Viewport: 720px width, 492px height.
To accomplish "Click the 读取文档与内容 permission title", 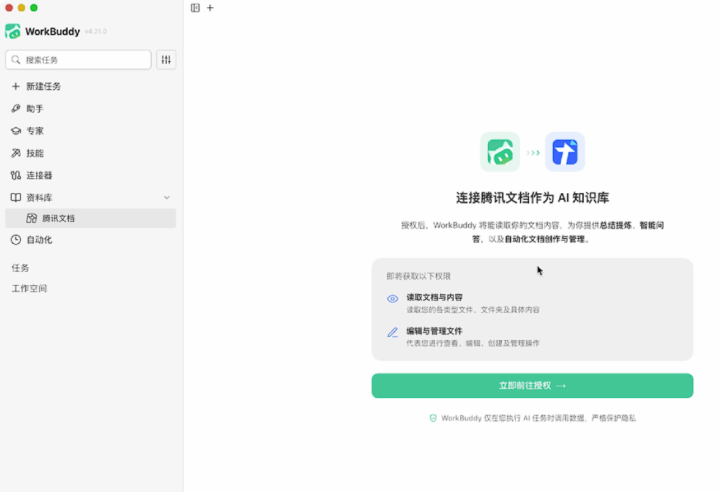I will [434, 297].
